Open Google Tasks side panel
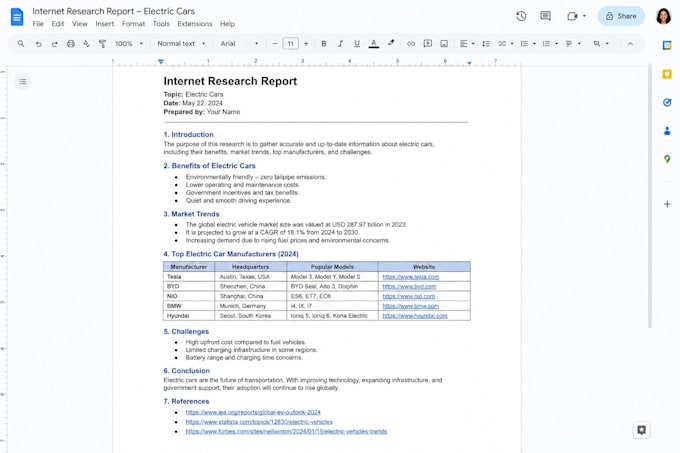The width and height of the screenshot is (680, 453). (x=667, y=102)
